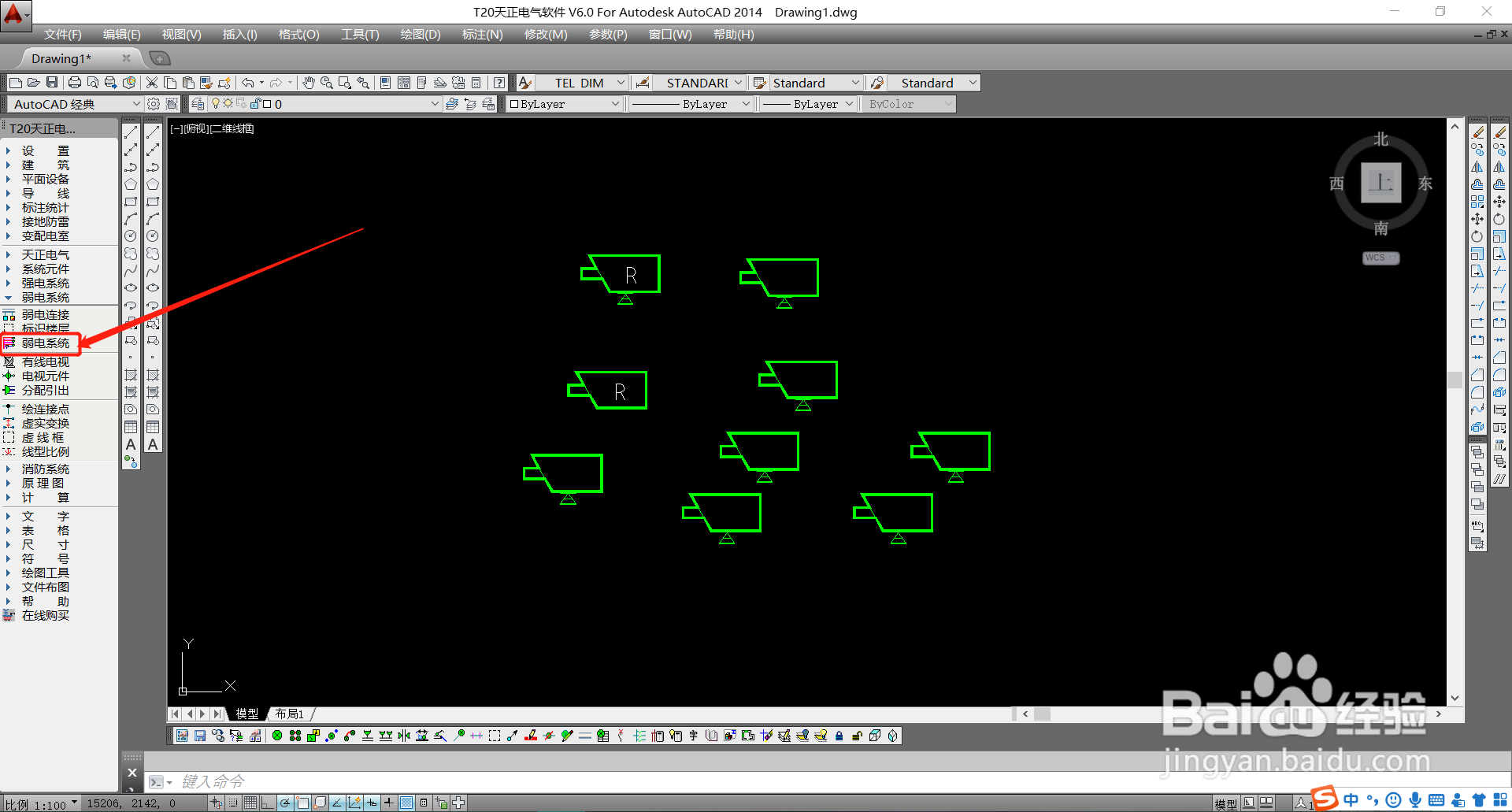The width and height of the screenshot is (1512, 812).
Task: Toggle Dynamic Input in status bar
Action: pos(372,803)
